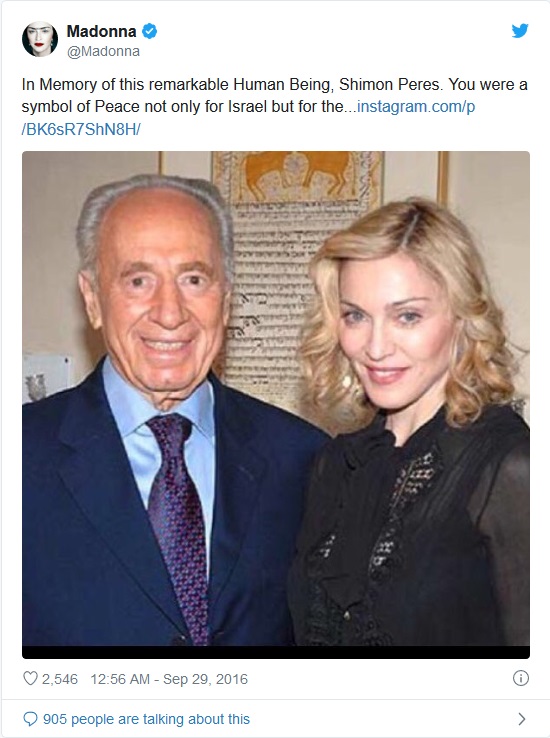Click the /BK6sR7ShN8H/ link continuation
This screenshot has height=738, width=550.
pos(81,129)
